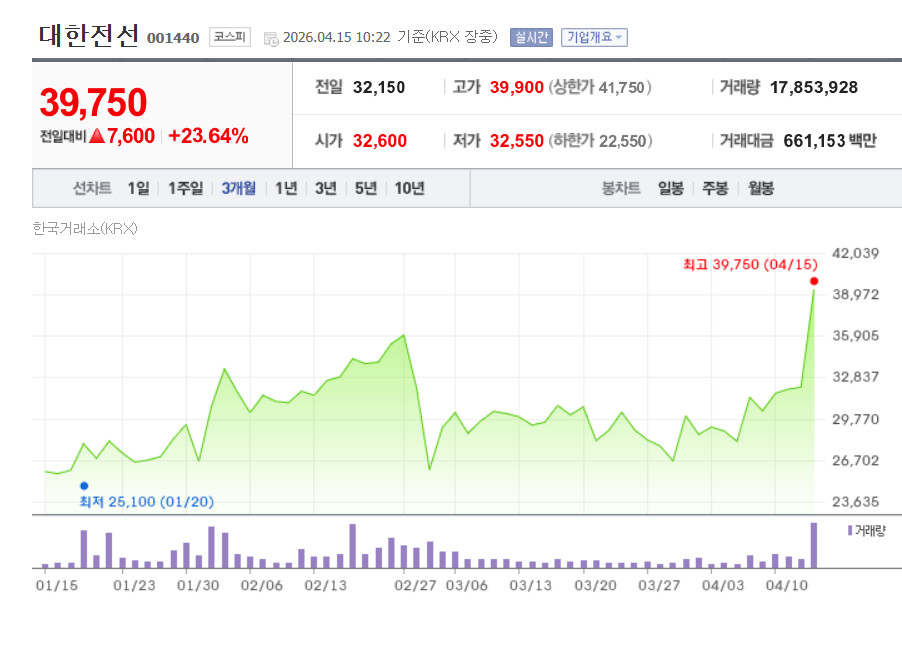Click the 42,039 y-axis label
This screenshot has height=651, width=902.
pos(855,253)
